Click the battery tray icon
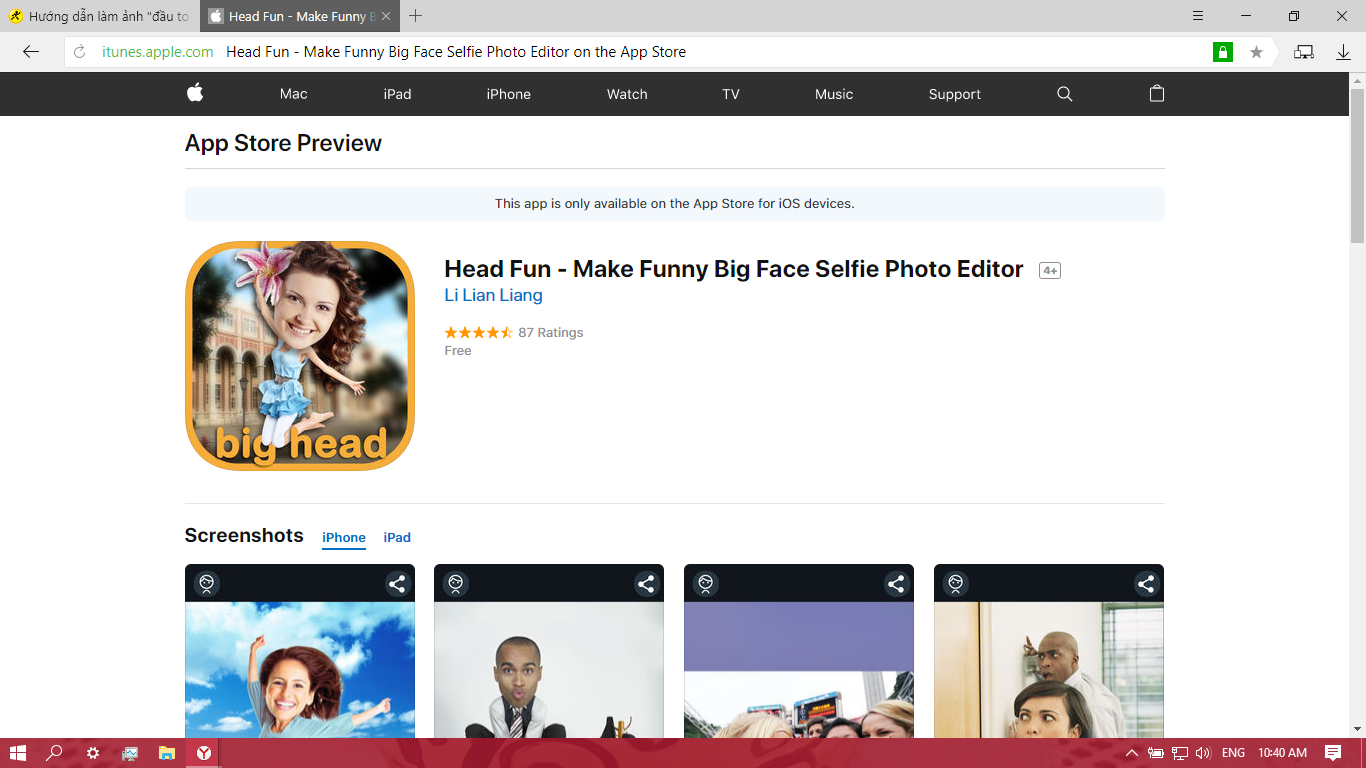 1156,753
